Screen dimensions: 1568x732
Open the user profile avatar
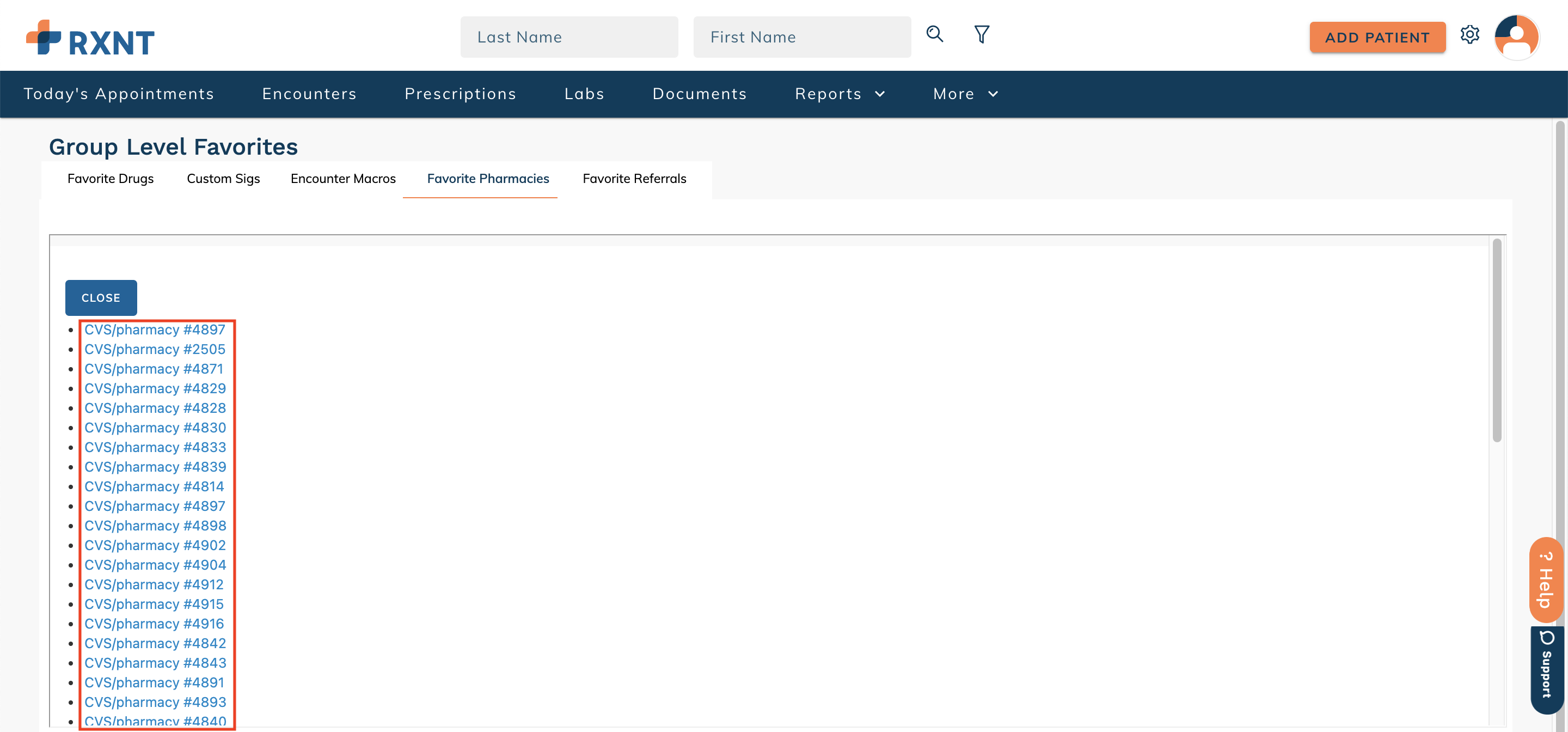click(1517, 37)
